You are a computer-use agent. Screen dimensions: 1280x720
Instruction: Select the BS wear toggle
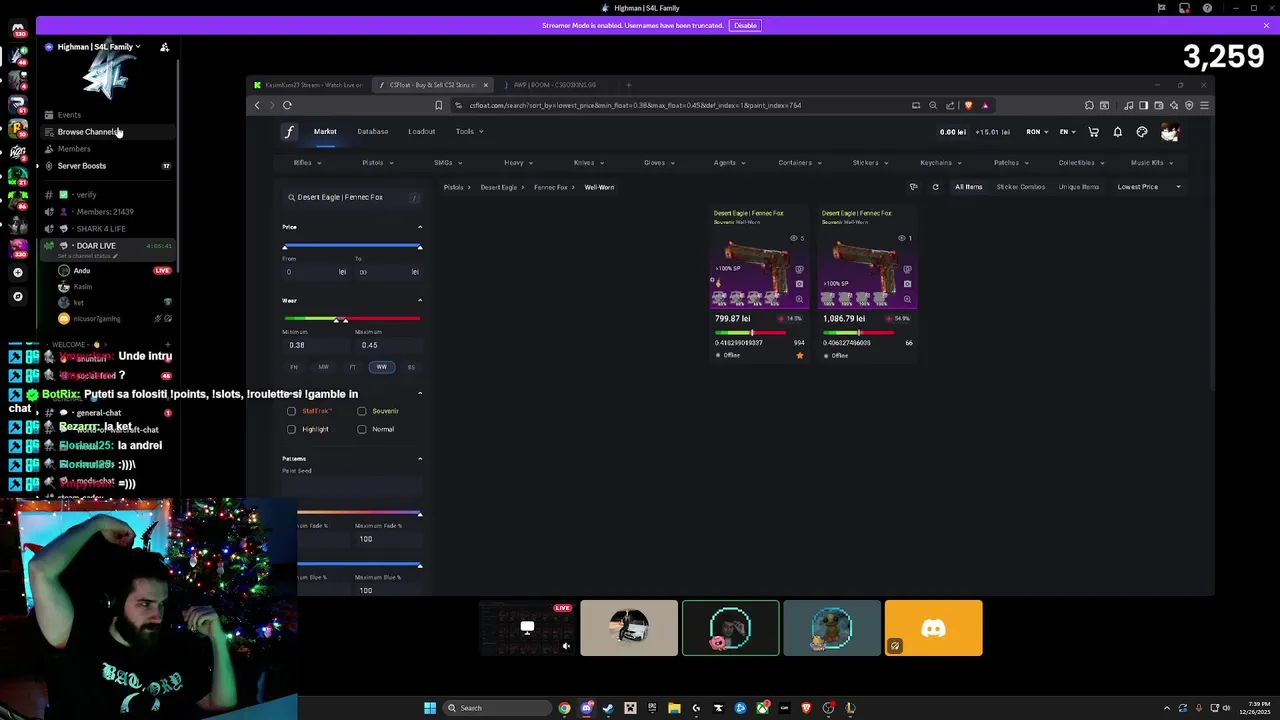click(411, 367)
